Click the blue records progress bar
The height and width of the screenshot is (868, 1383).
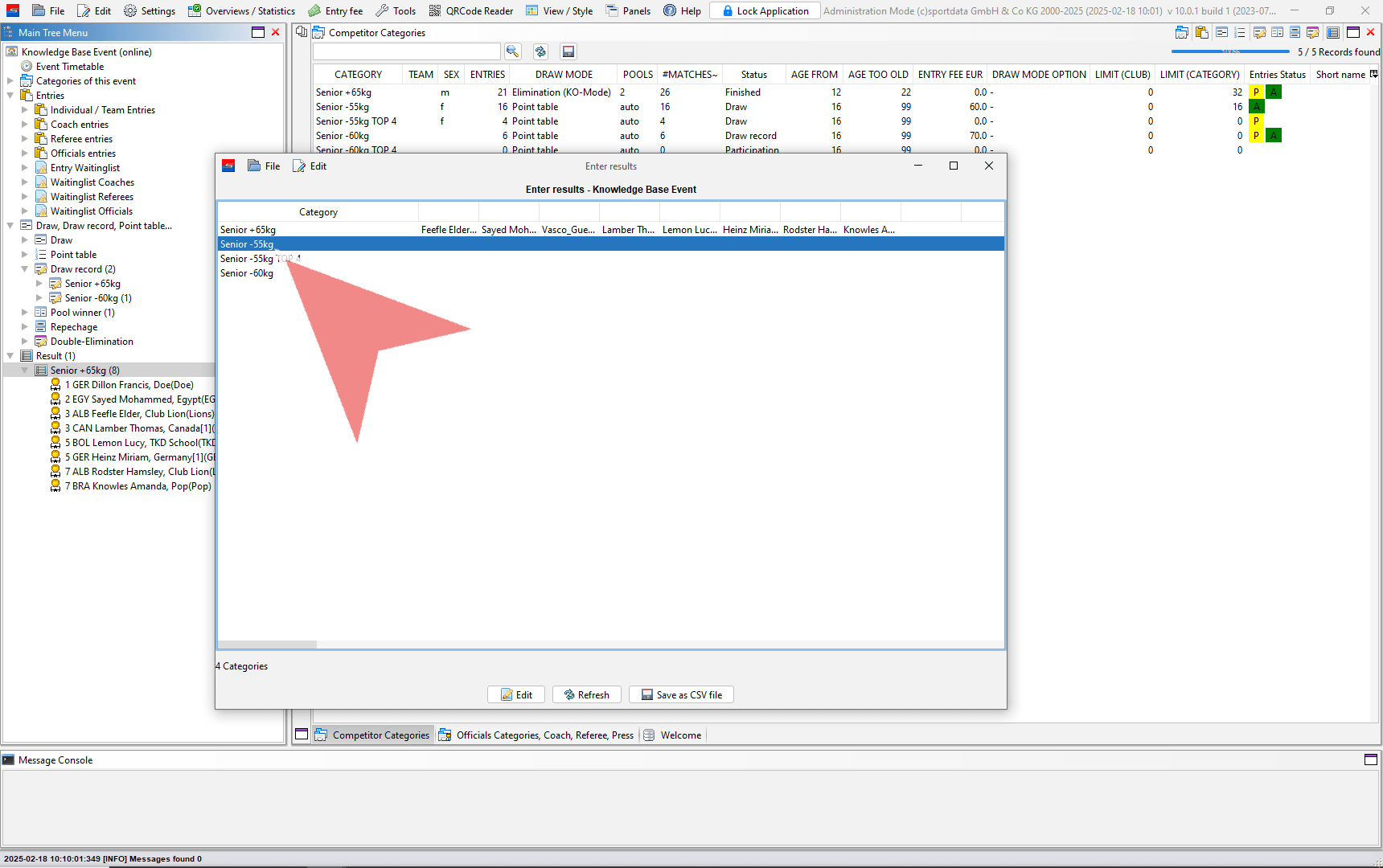[1230, 51]
